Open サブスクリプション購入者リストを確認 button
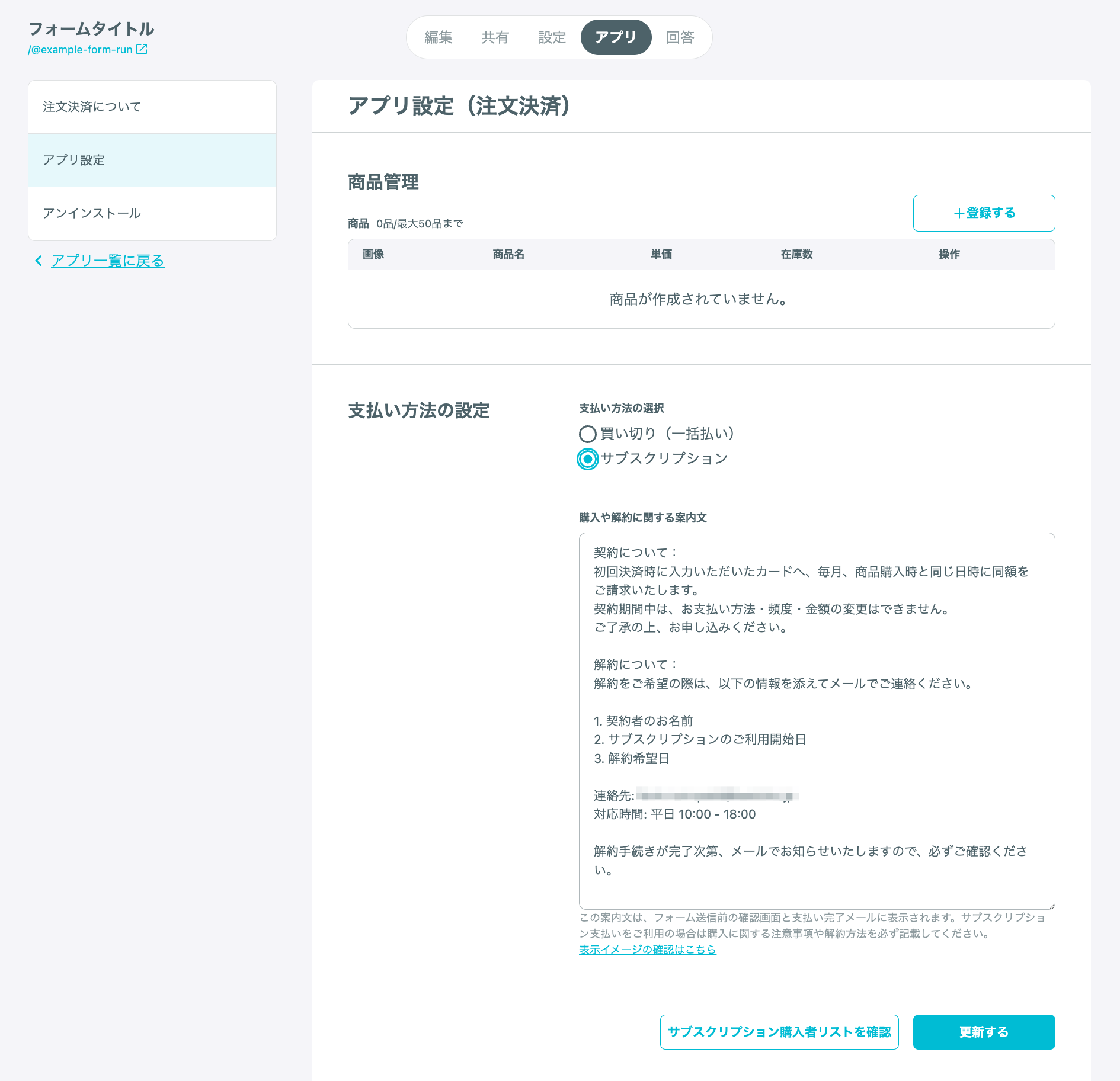 [779, 1032]
